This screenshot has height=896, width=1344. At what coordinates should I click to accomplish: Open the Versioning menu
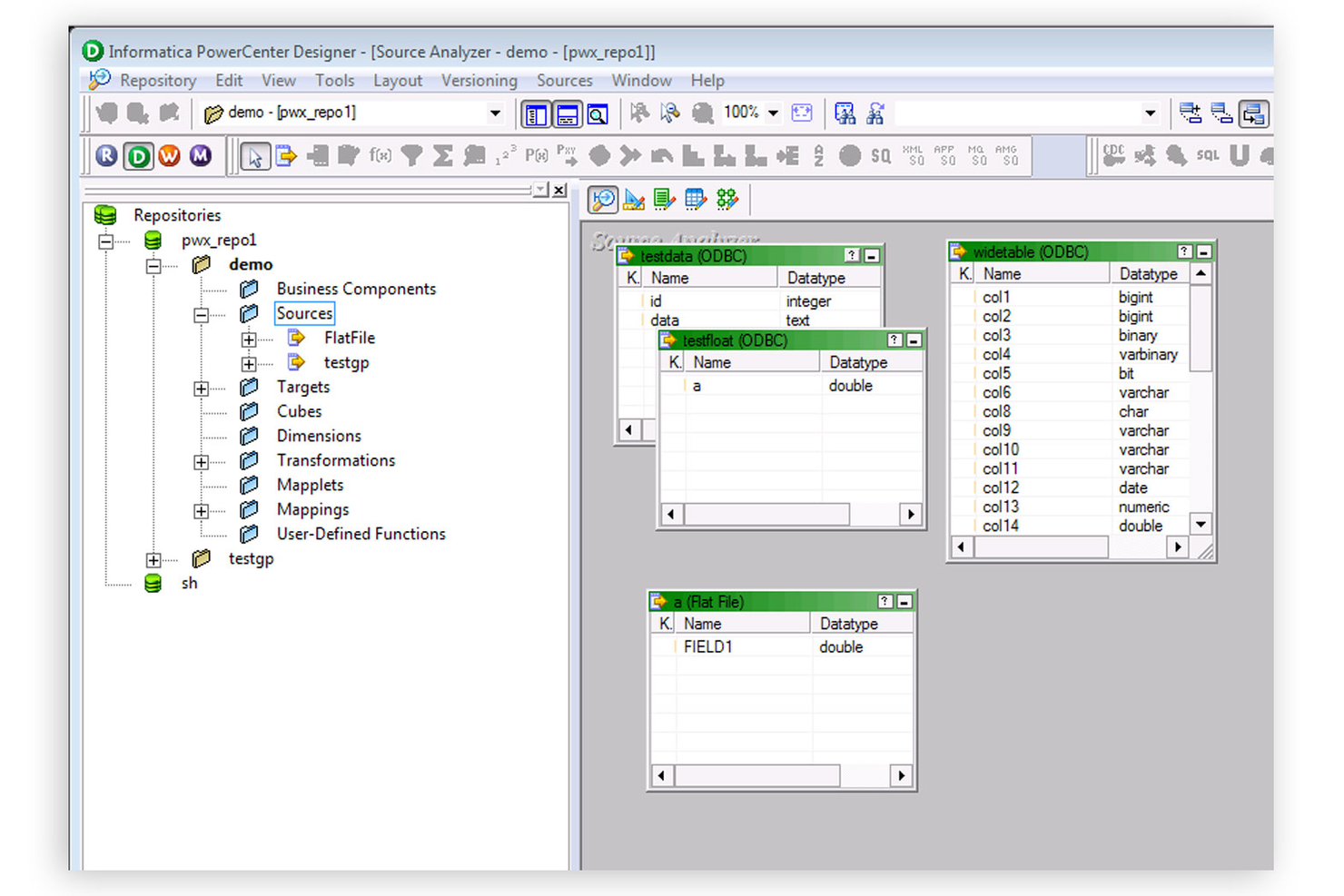pyautogui.click(x=479, y=81)
